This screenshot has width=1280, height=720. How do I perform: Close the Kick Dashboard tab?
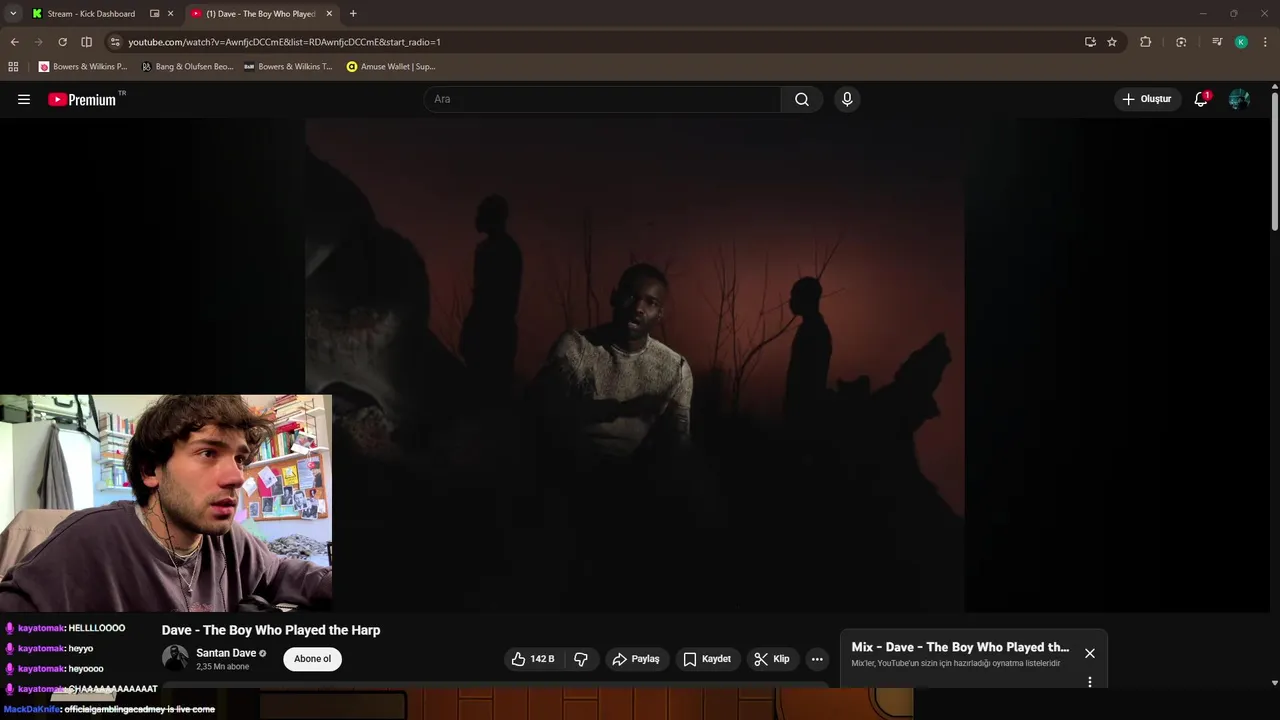point(170,14)
